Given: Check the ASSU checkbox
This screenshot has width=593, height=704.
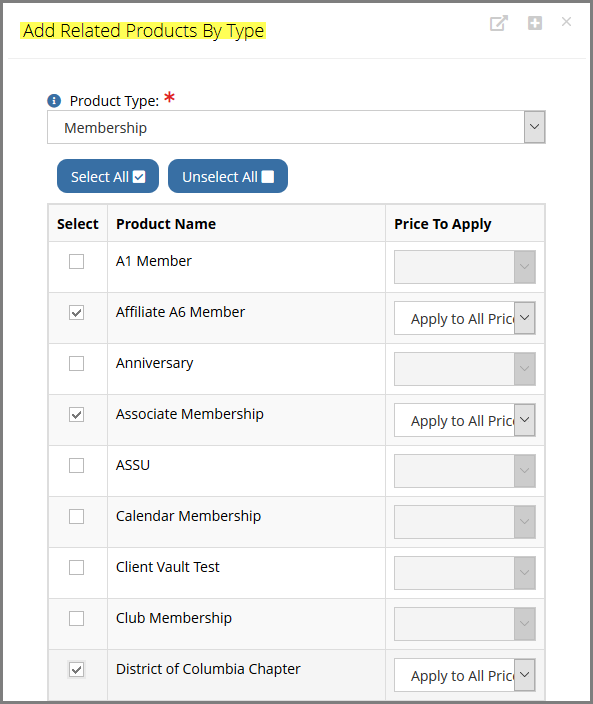Looking at the screenshot, I should [x=76, y=465].
